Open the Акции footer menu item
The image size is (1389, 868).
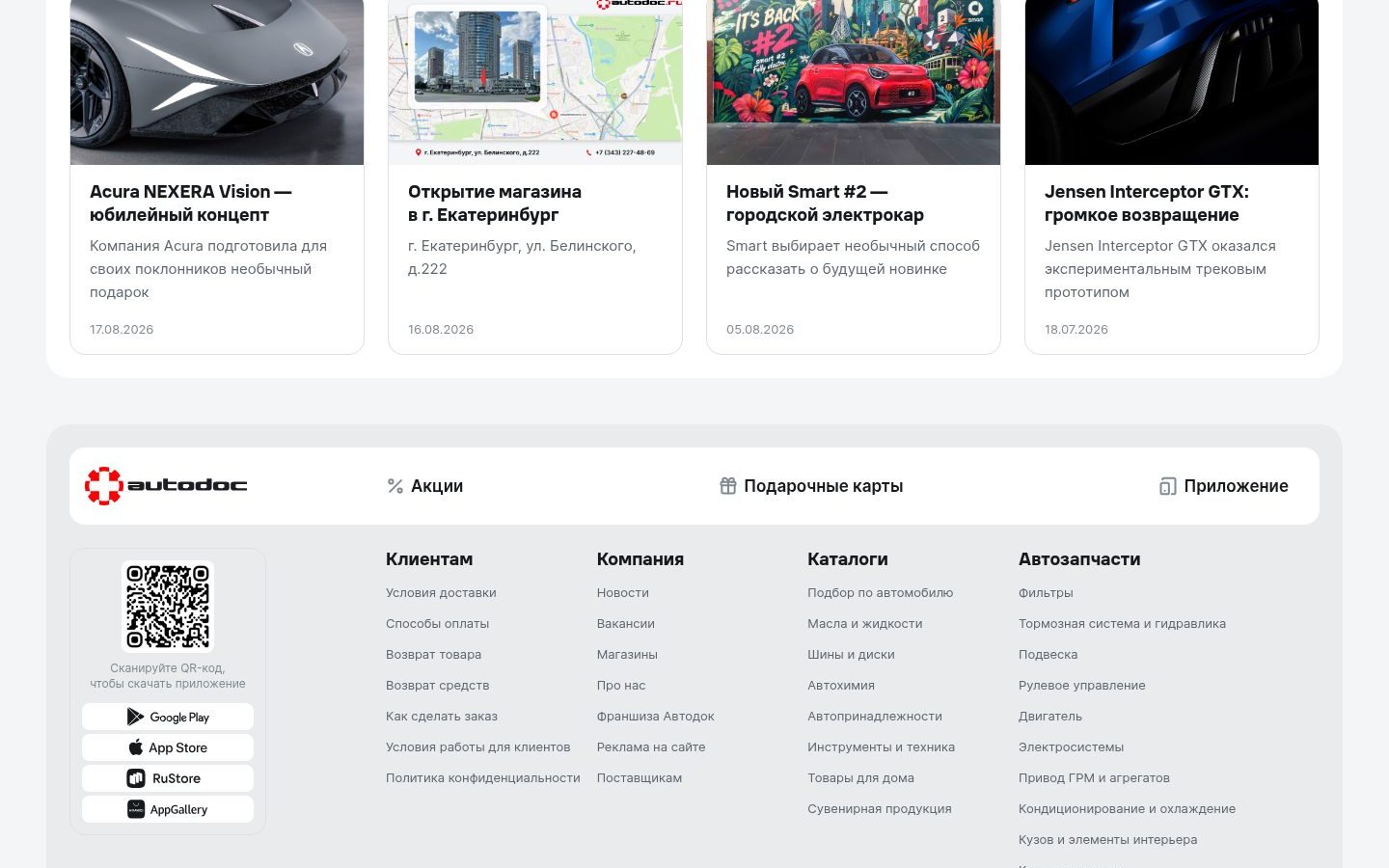pyautogui.click(x=425, y=486)
